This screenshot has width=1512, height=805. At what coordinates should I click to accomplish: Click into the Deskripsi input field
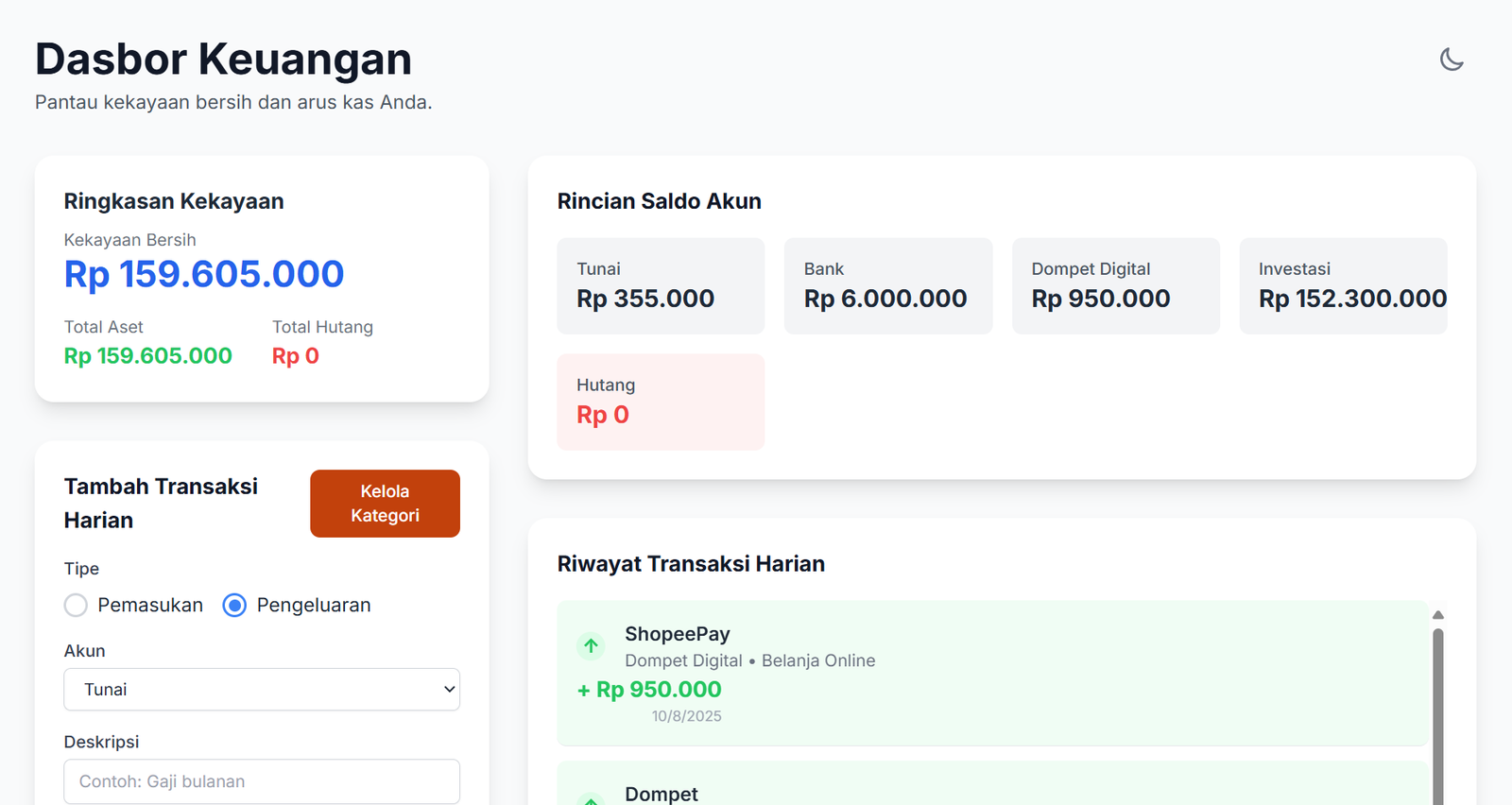coord(261,781)
